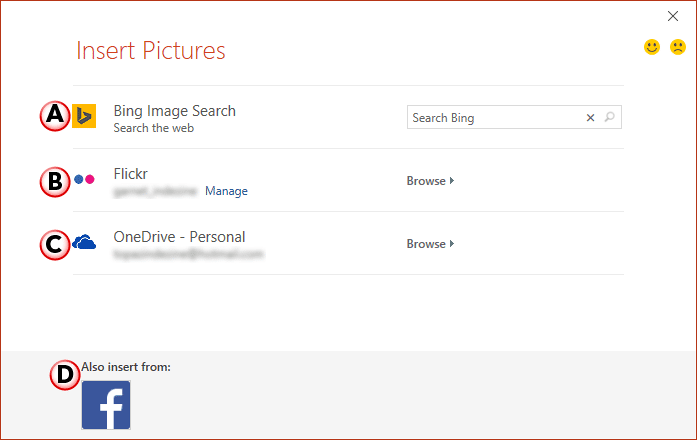The height and width of the screenshot is (440, 697).
Task: Clear the Search Bing box
Action: (590, 118)
